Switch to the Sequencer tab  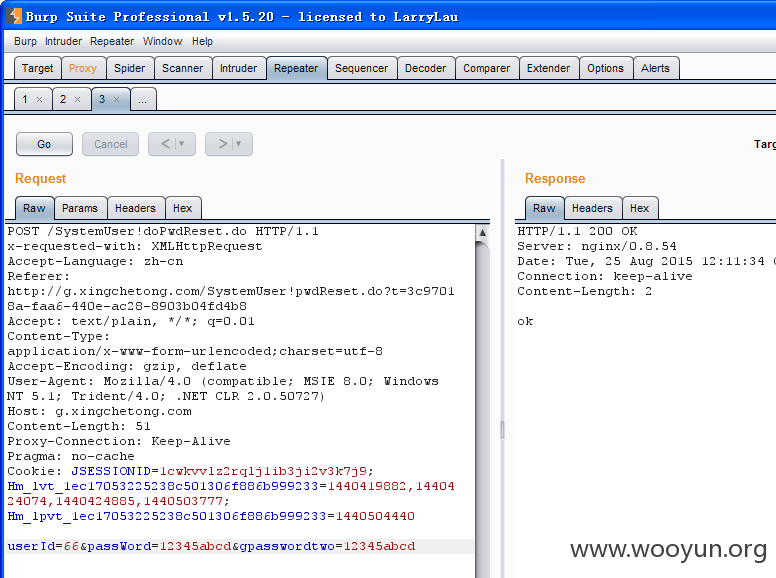click(x=361, y=68)
